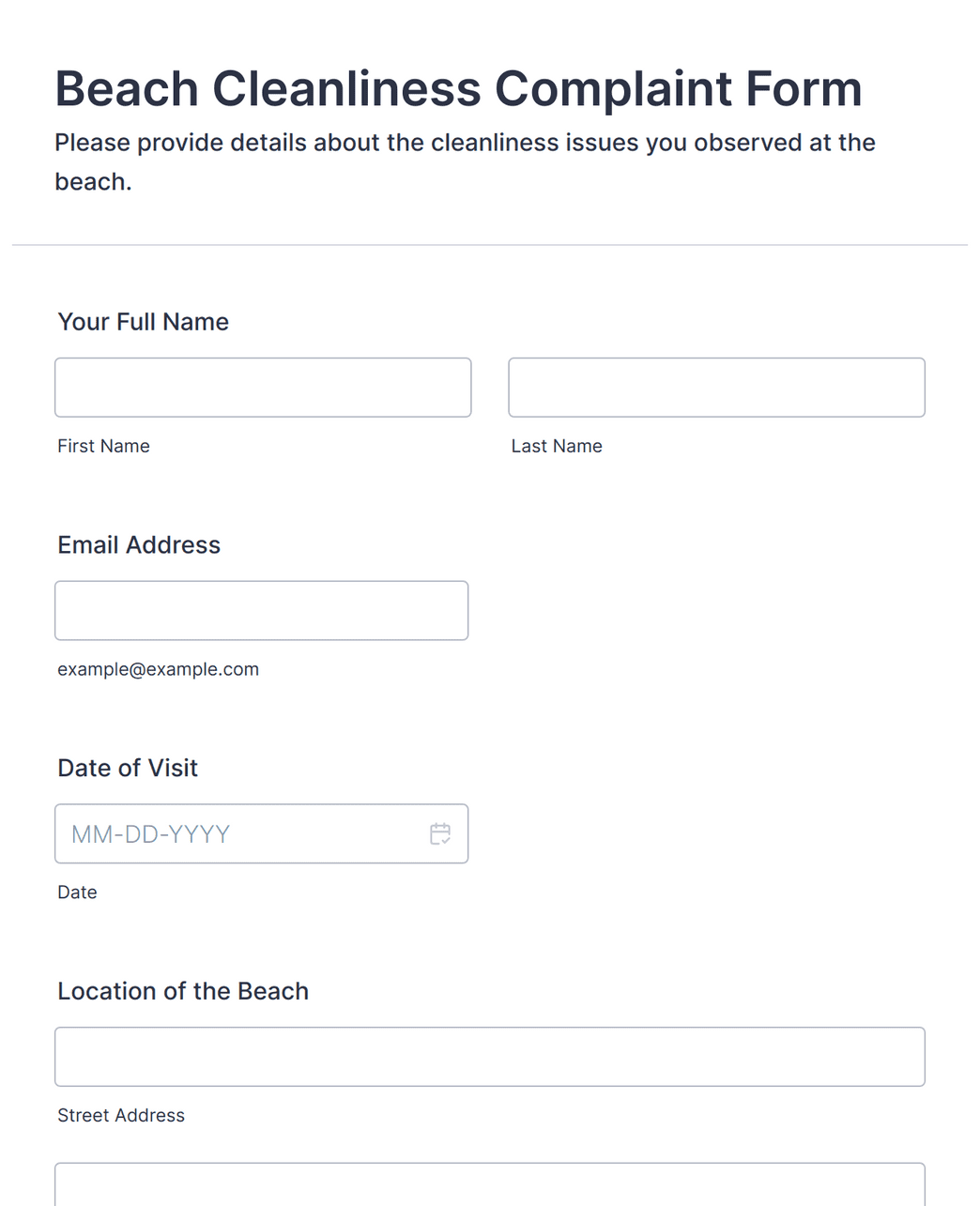Select the Street Address input field
980x1206 pixels.
tap(490, 1057)
